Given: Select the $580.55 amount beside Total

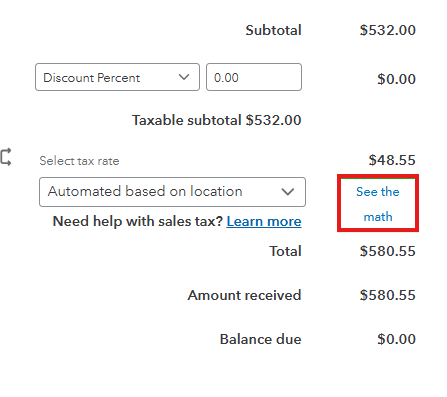Looking at the screenshot, I should click(x=388, y=251).
